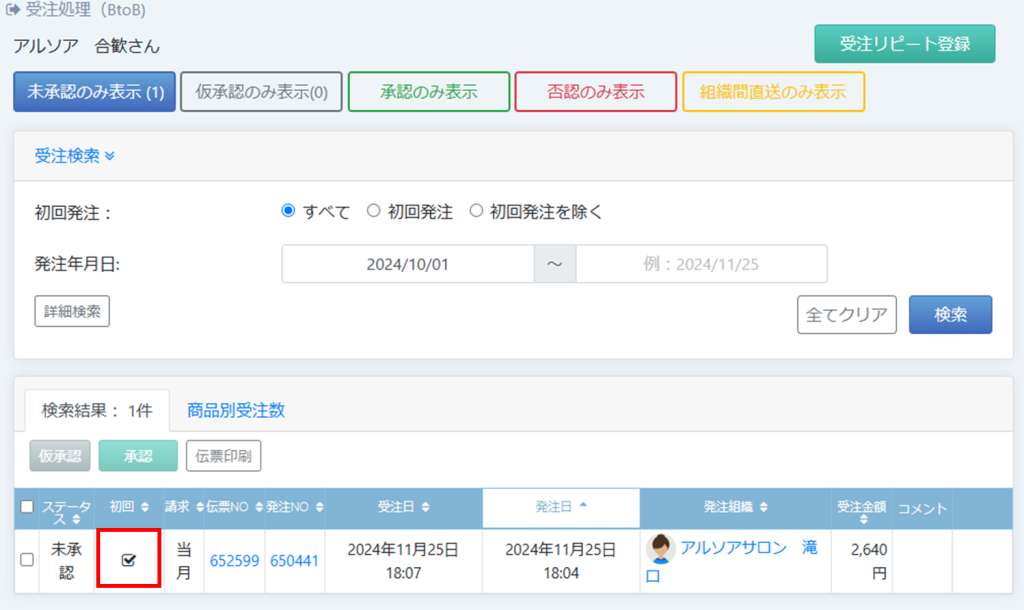Viewport: 1024px width, 610px height.
Task: Expand 詳細検索 advanced search options
Action: pos(72,311)
